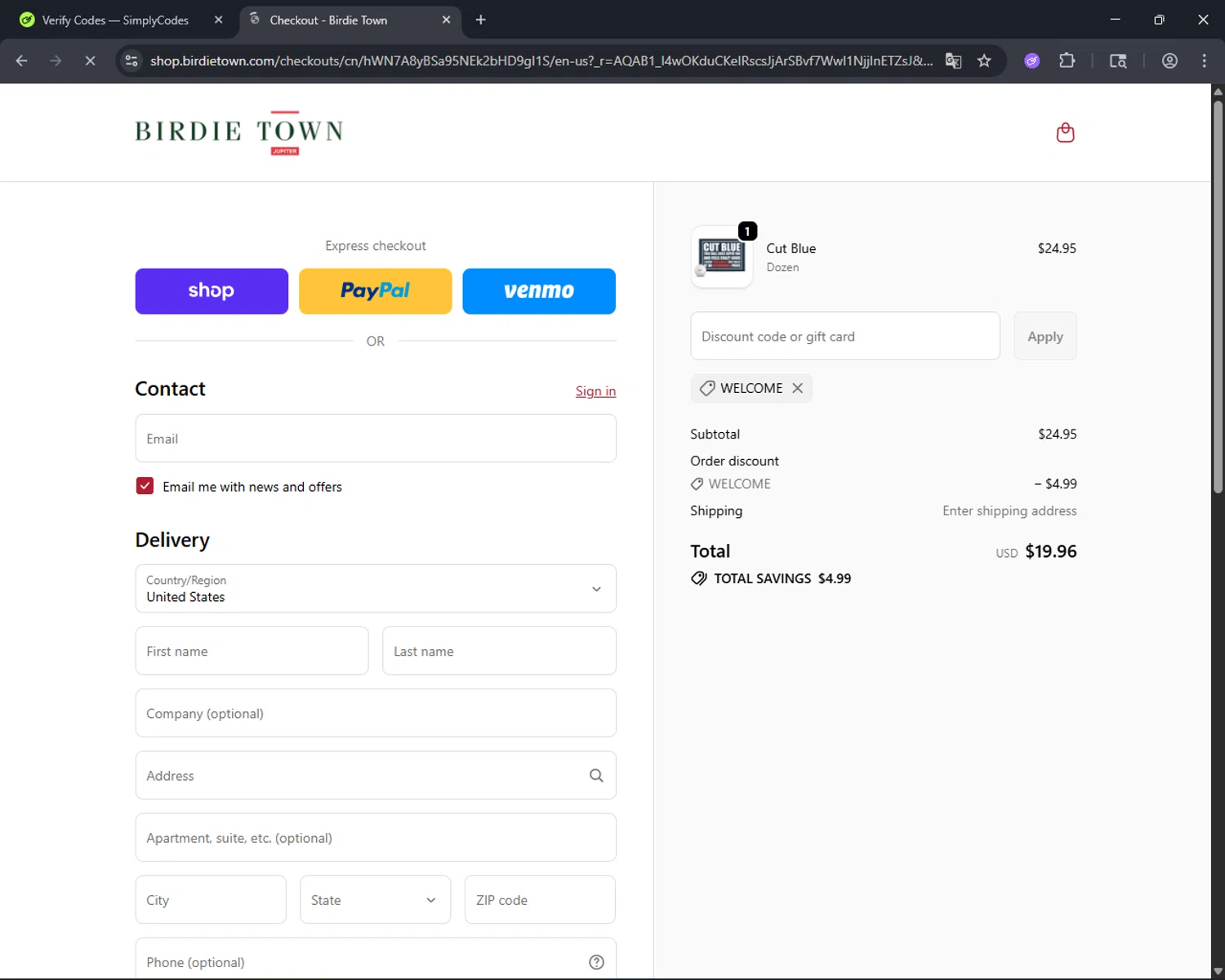Click the Company (optional) field
This screenshot has height=980, width=1225.
pyautogui.click(x=376, y=713)
